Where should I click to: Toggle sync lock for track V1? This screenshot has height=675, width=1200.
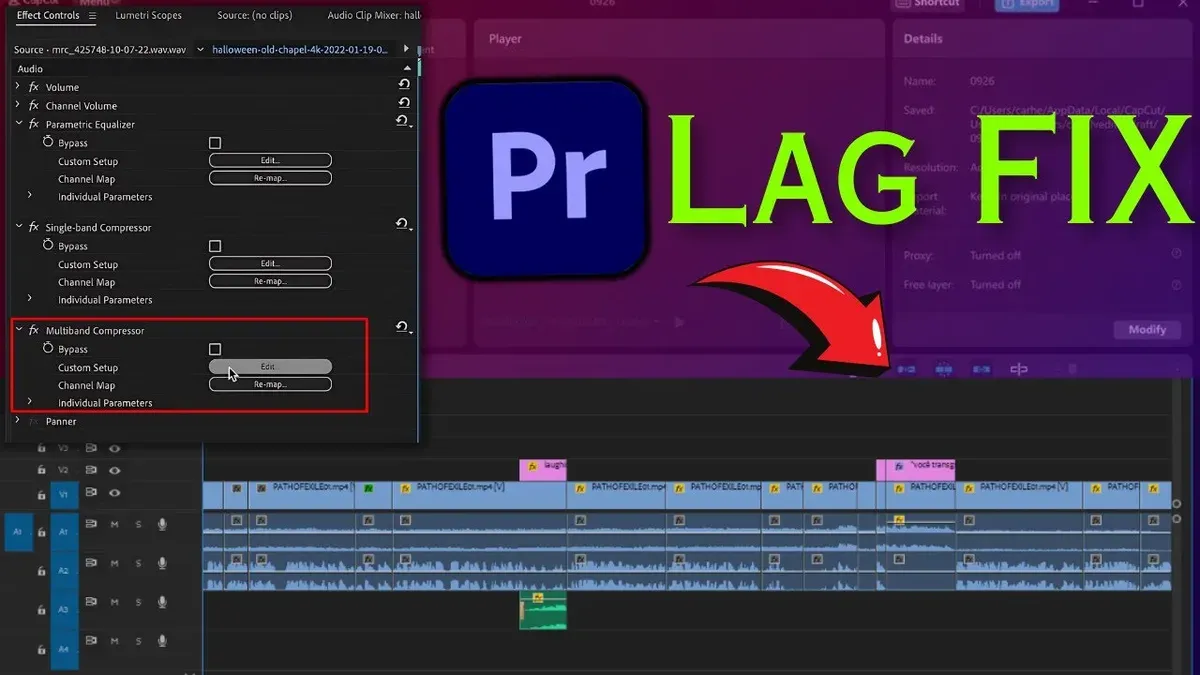pyautogui.click(x=91, y=492)
